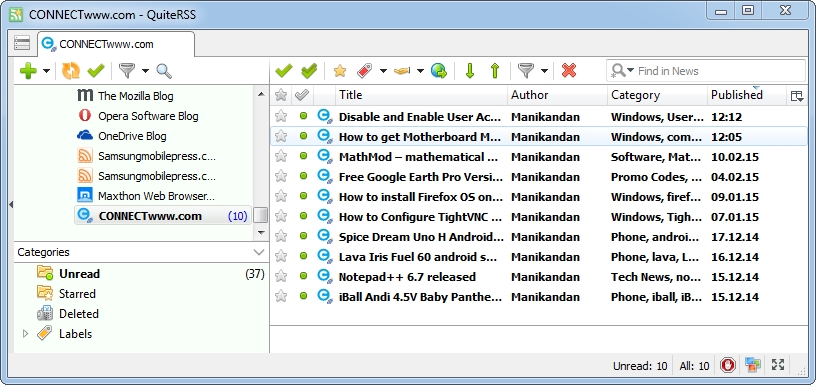Viewport: 816px width, 385px height.
Task: Collapse the Categories panel chevron
Action: click(259, 252)
